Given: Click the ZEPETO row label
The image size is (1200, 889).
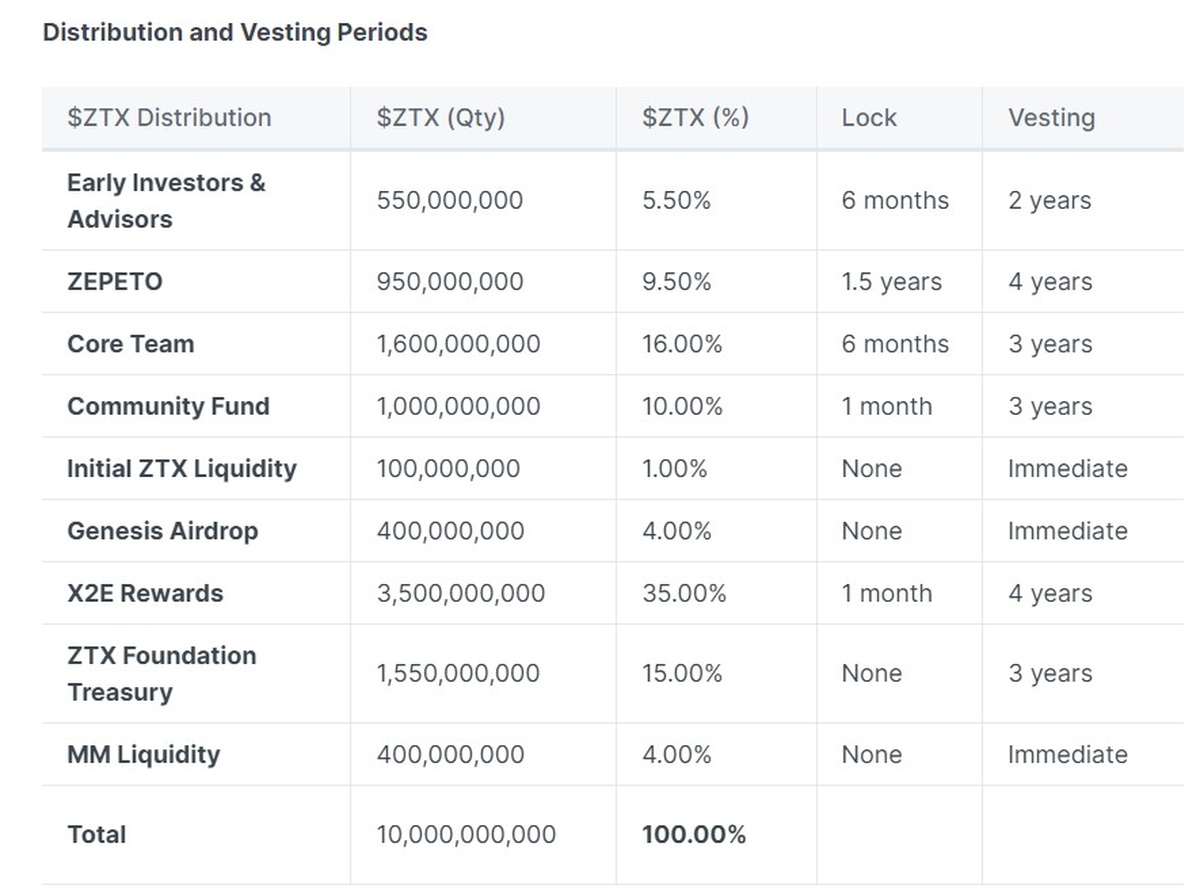Looking at the screenshot, I should click(x=114, y=282).
